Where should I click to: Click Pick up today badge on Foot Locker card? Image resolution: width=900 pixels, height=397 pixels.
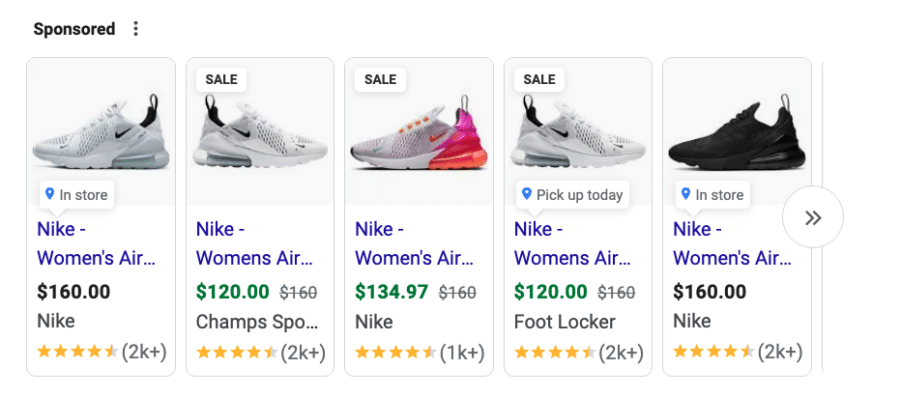pos(572,195)
